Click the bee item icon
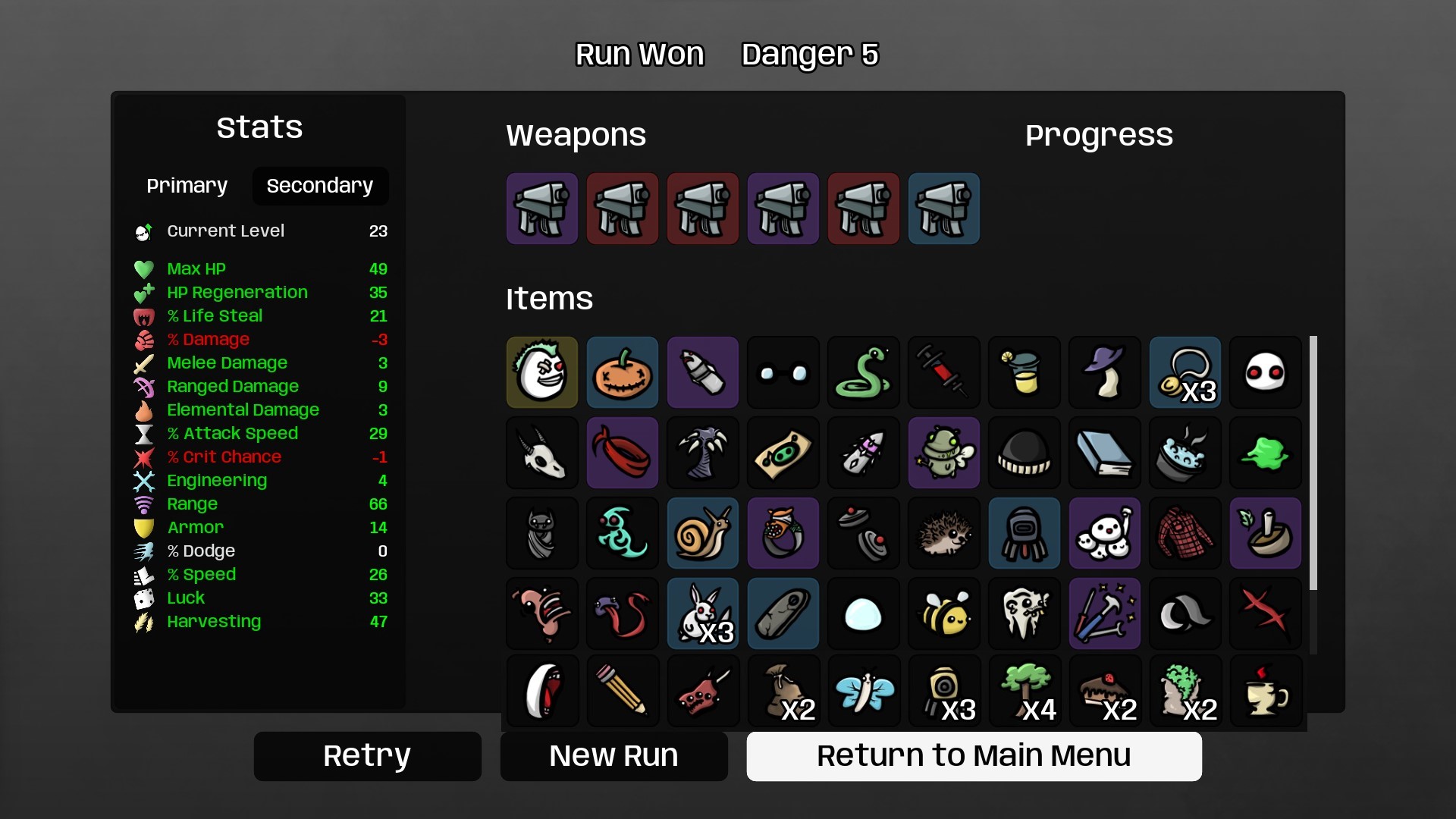Image resolution: width=1456 pixels, height=819 pixels. click(x=943, y=613)
